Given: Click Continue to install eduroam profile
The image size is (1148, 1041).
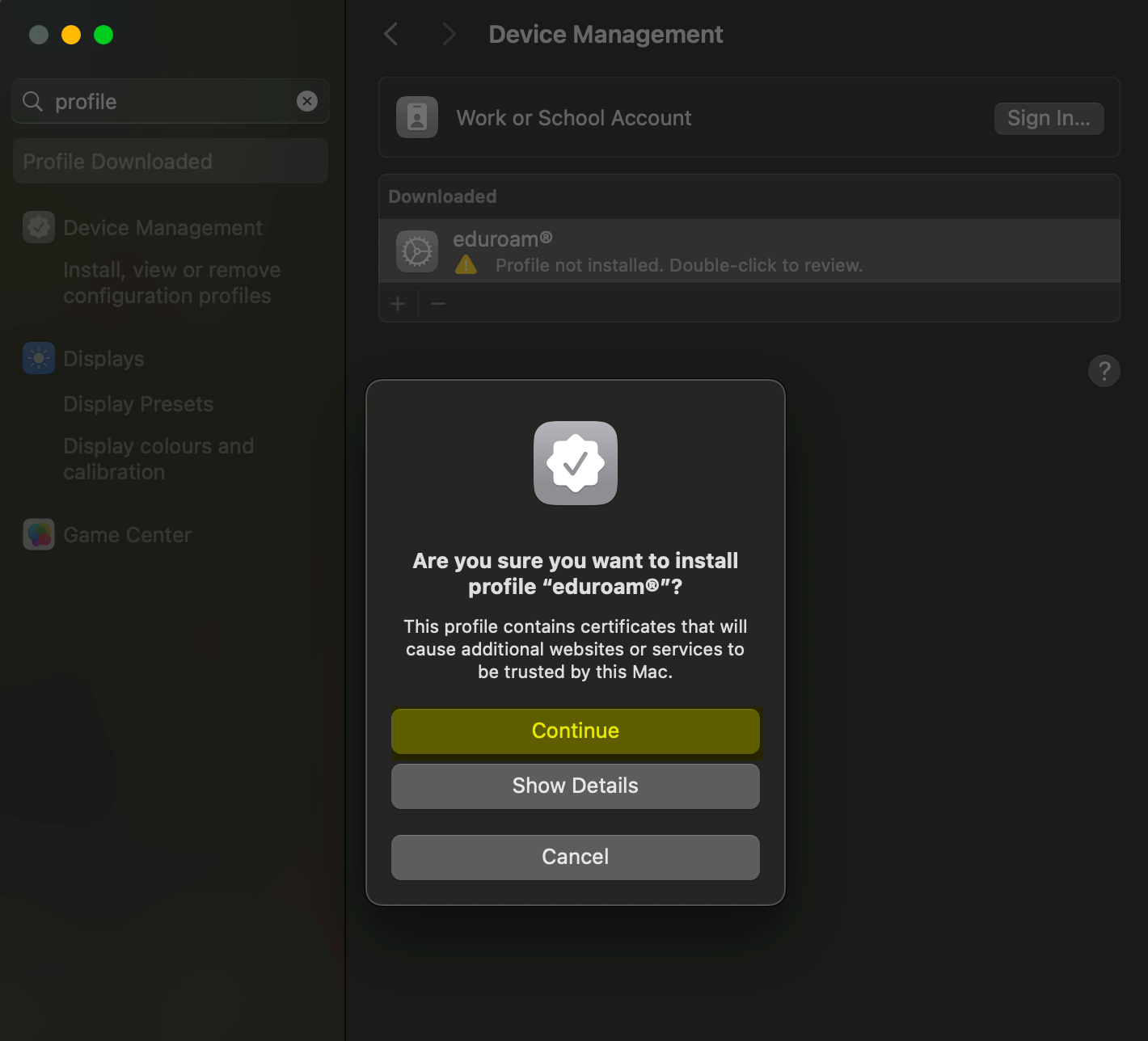Looking at the screenshot, I should (x=575, y=731).
